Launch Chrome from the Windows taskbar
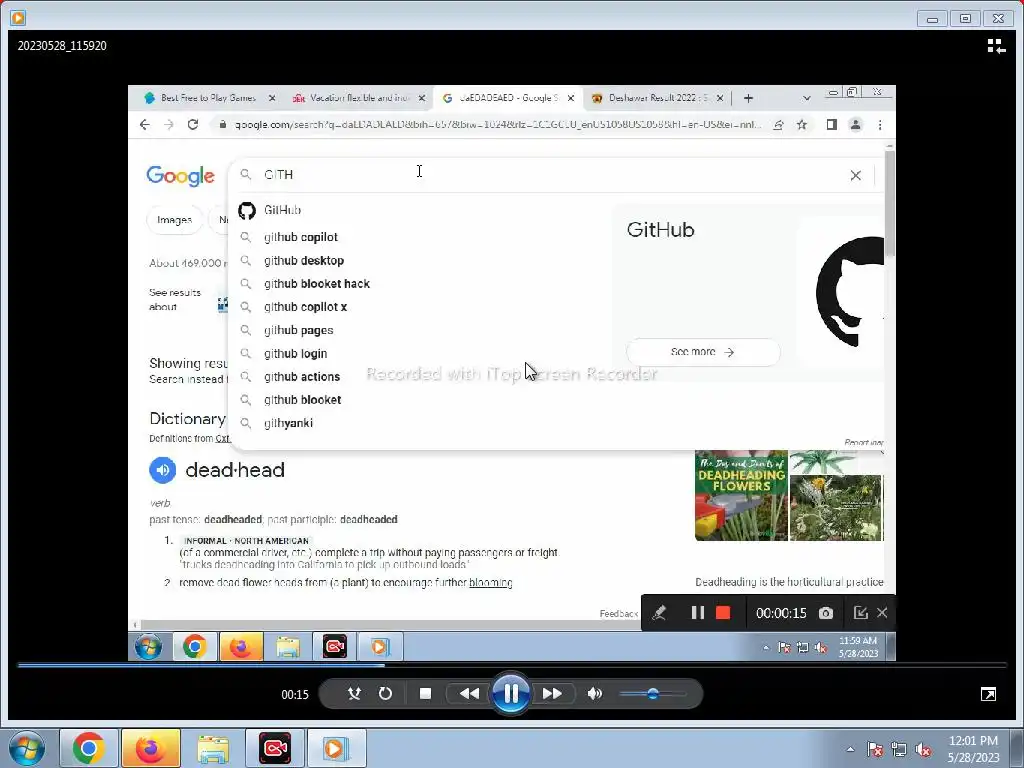Screen dimensions: 1024x768 88,748
